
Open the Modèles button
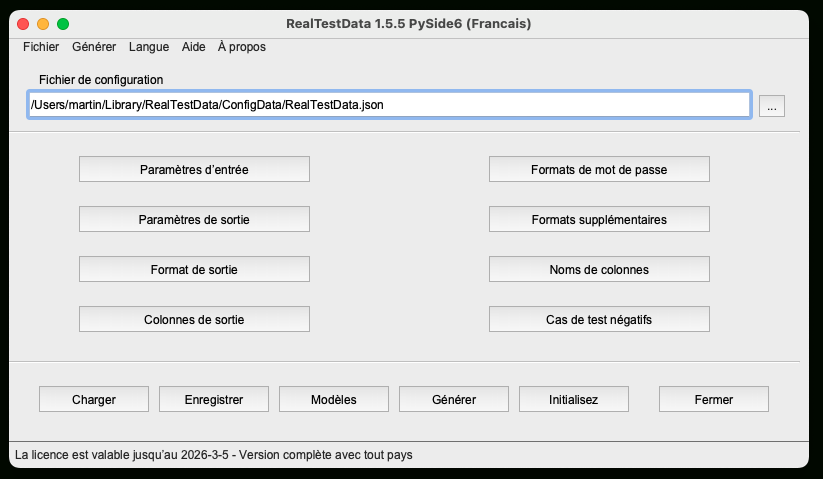pyautogui.click(x=334, y=399)
